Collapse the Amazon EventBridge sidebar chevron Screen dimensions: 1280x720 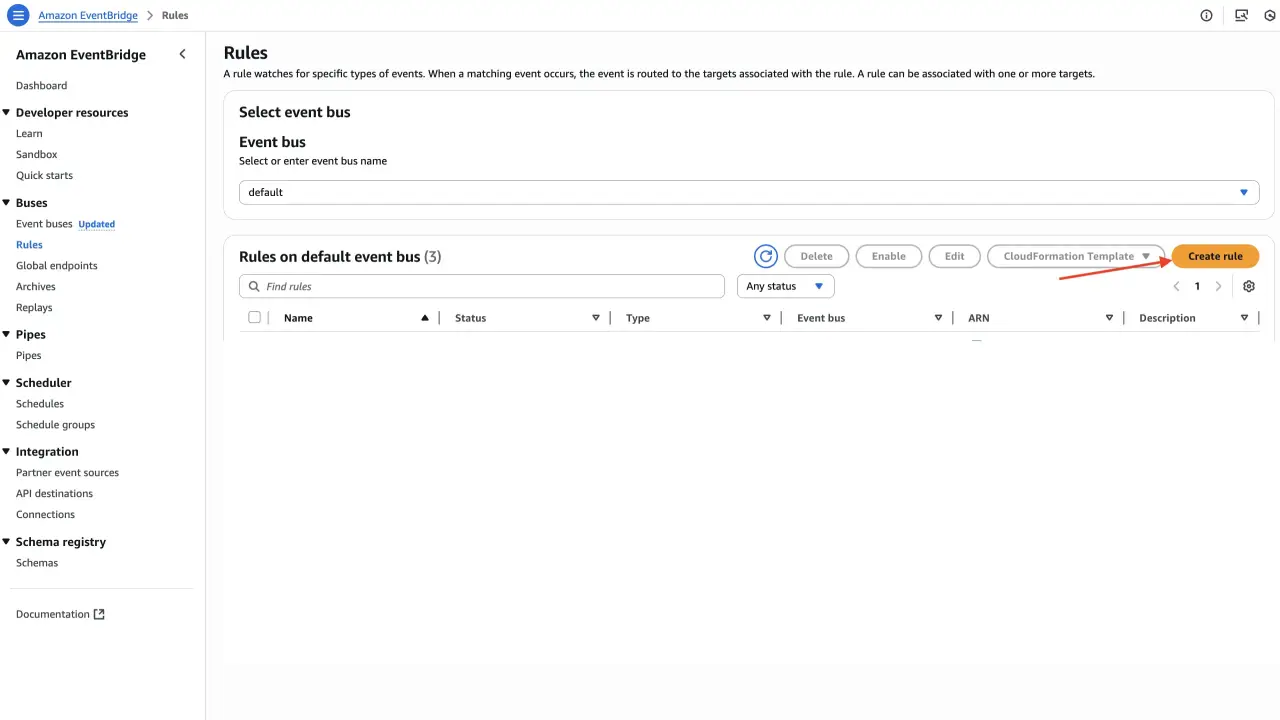click(182, 54)
